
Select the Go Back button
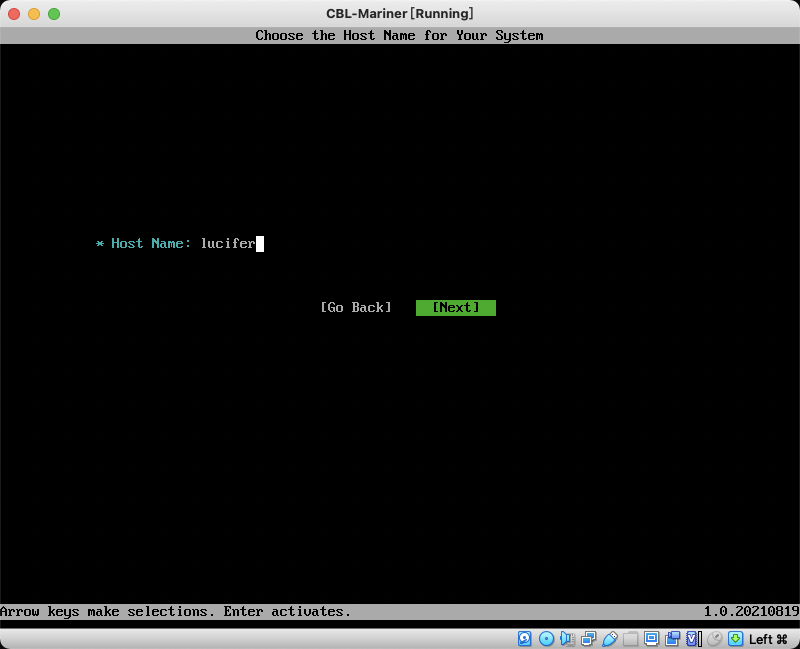356,308
